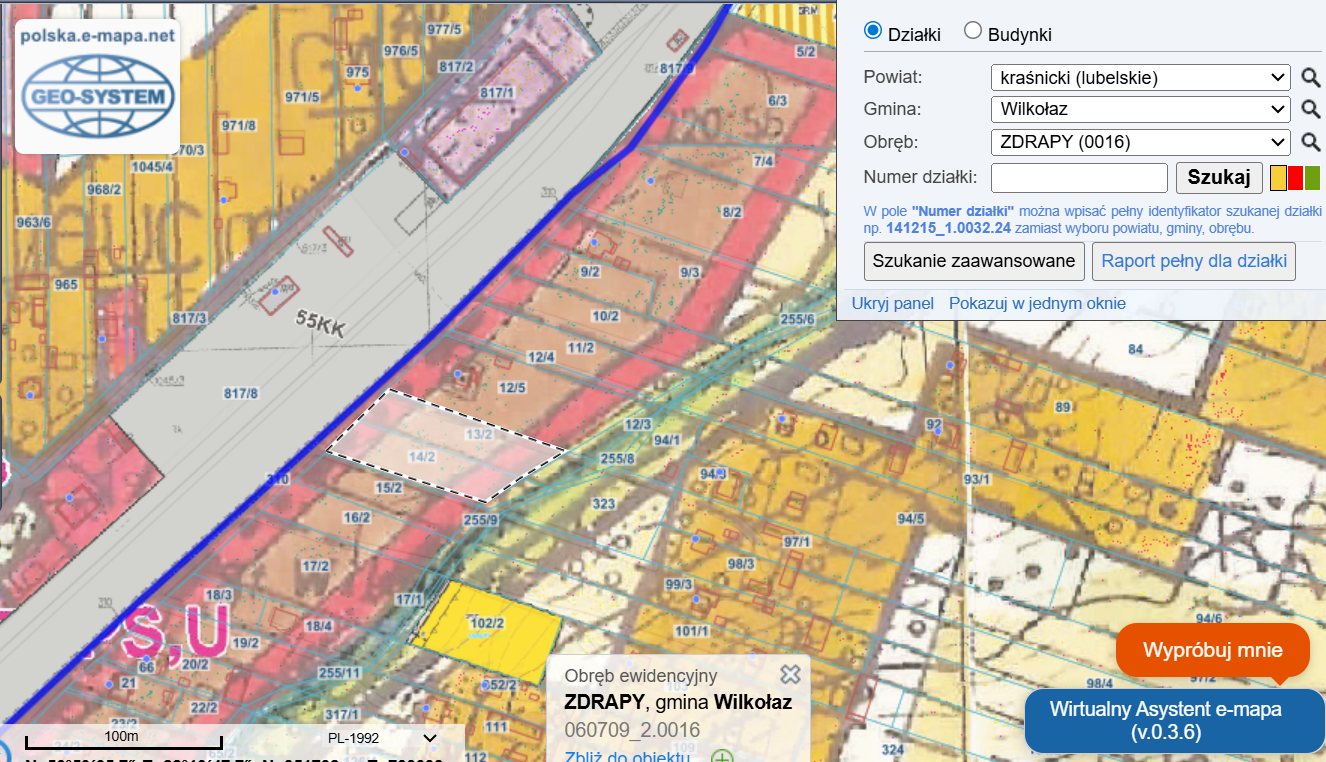Click magnifier icon next to Gmina dropdown

pyautogui.click(x=1310, y=110)
